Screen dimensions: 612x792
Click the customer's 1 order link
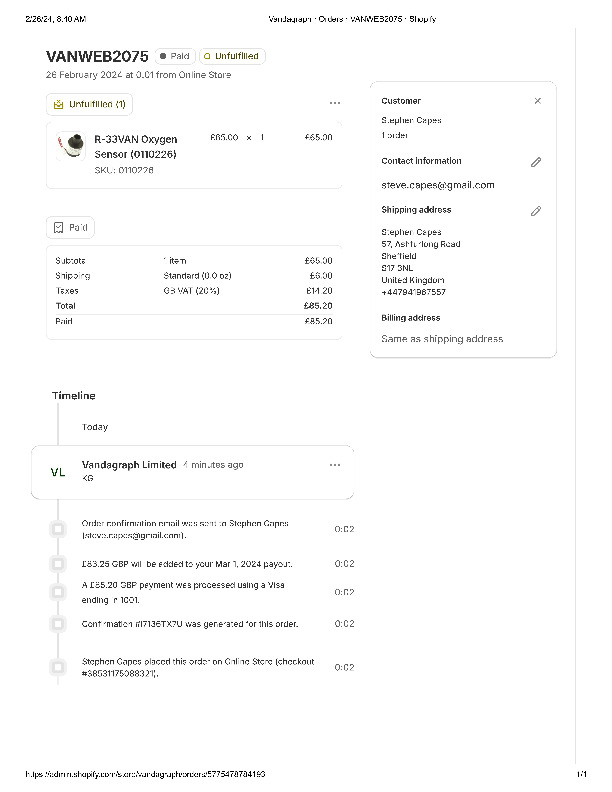click(394, 135)
